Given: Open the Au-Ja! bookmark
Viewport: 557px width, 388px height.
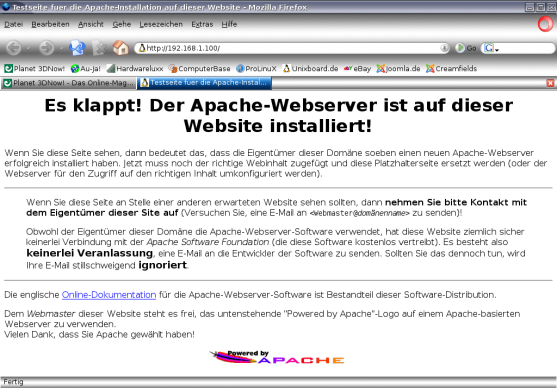Looking at the screenshot, I should [86, 69].
